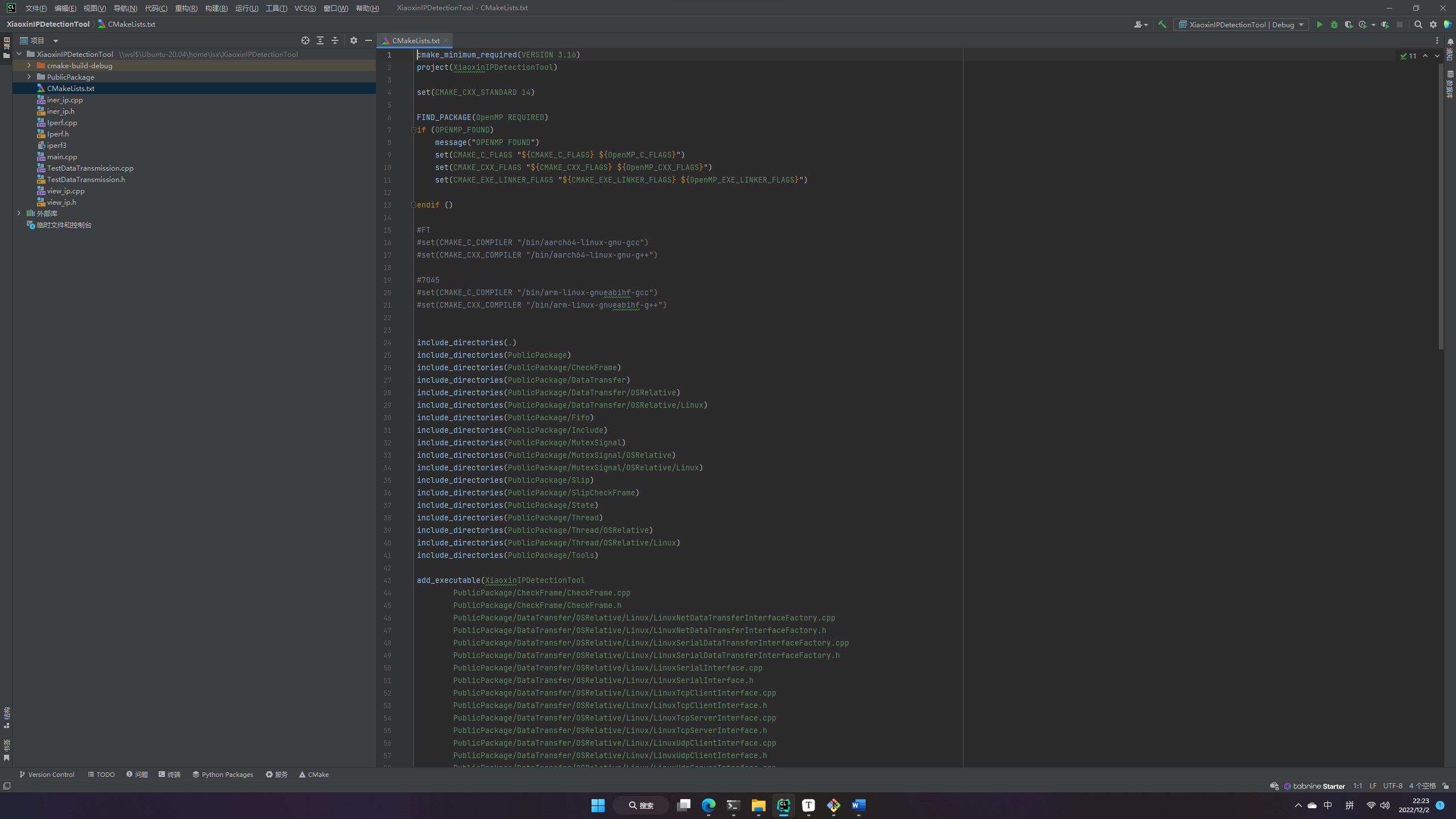Open the CMake tool window
This screenshot has width=1456, height=819.
point(314,775)
